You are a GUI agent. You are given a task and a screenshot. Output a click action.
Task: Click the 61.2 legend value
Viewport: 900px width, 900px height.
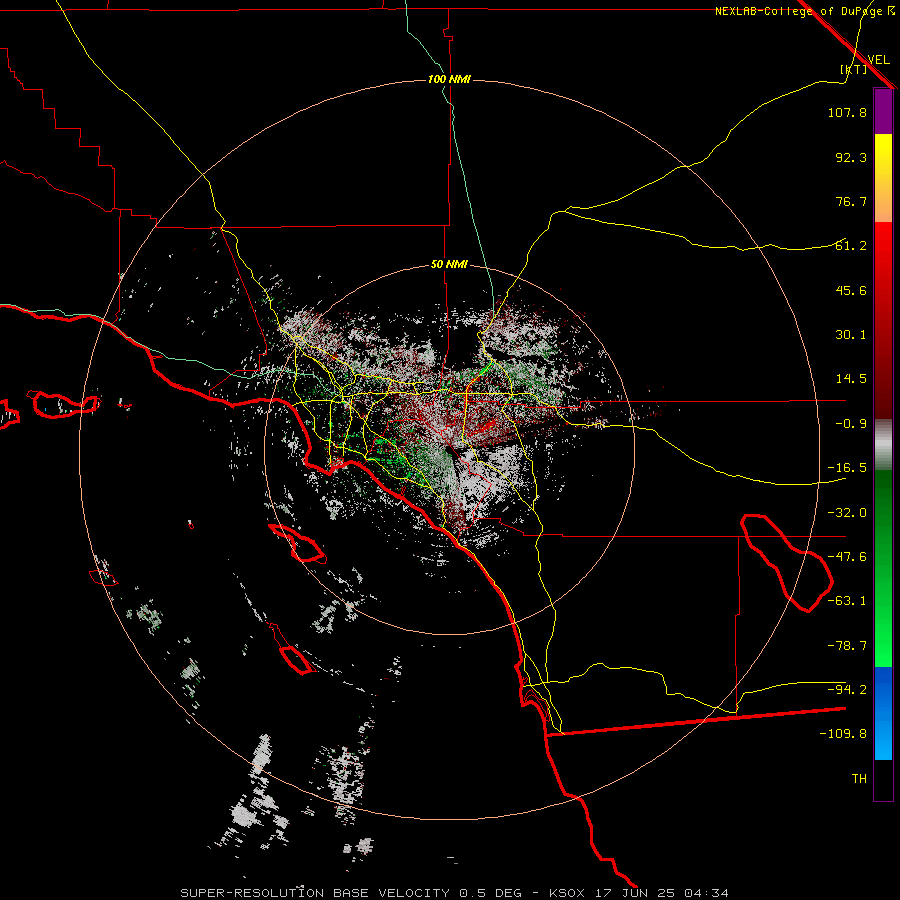coord(851,246)
